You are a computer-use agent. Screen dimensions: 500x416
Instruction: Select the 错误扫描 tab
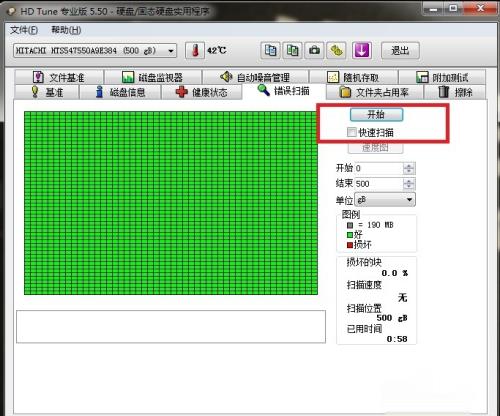tap(284, 91)
